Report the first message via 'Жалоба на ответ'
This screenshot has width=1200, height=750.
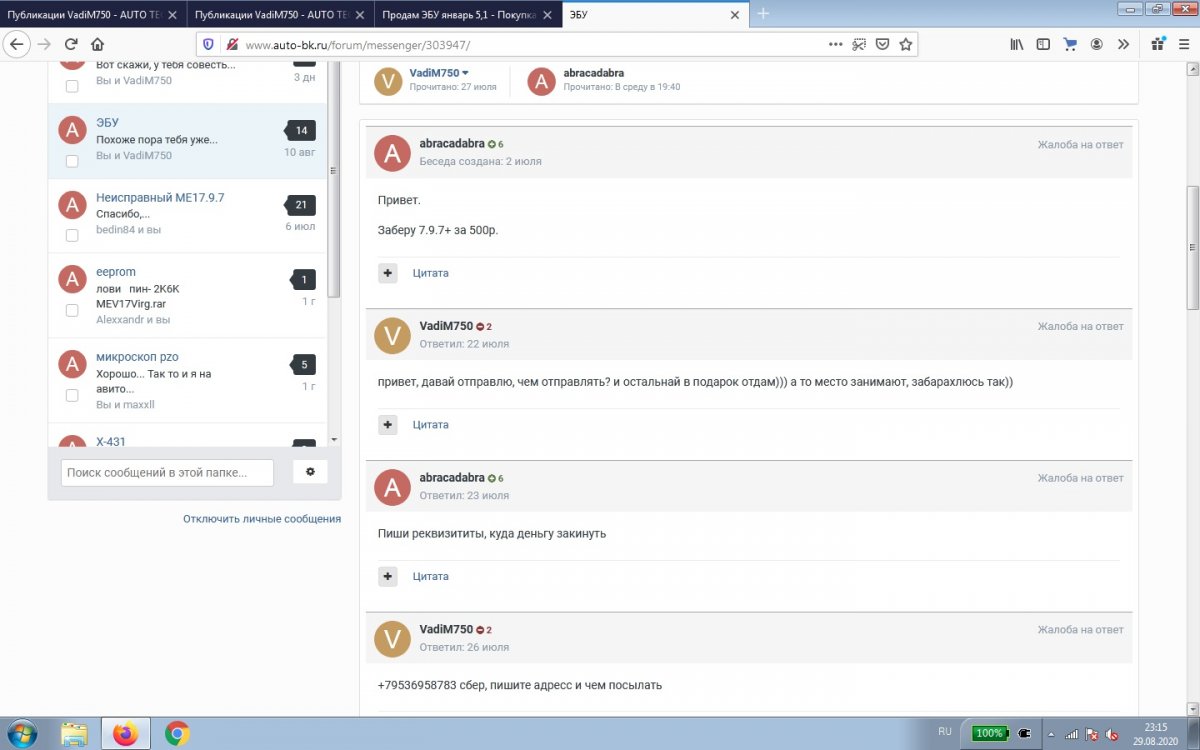pyautogui.click(x=1080, y=145)
